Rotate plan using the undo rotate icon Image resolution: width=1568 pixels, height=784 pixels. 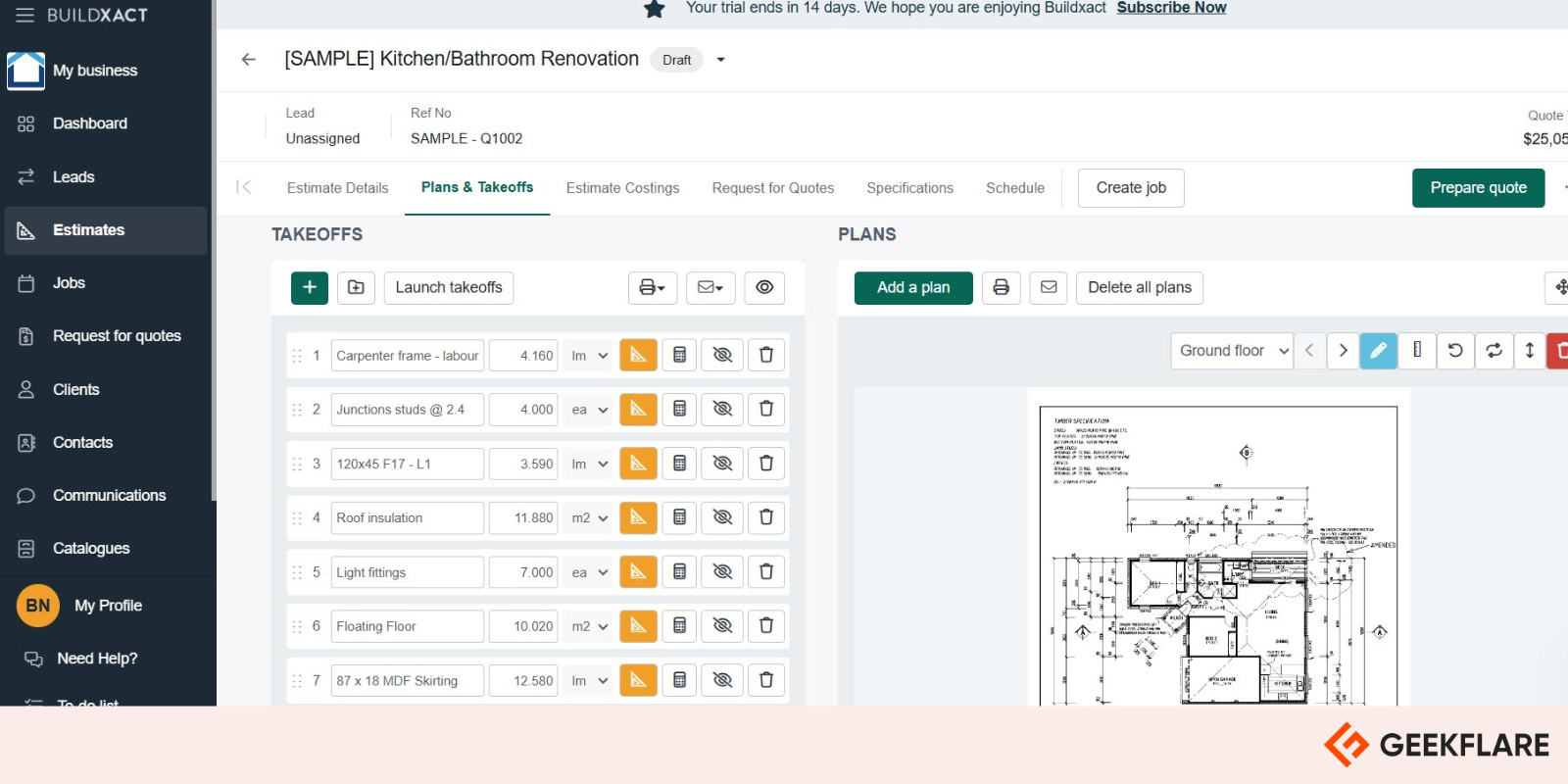point(1455,350)
